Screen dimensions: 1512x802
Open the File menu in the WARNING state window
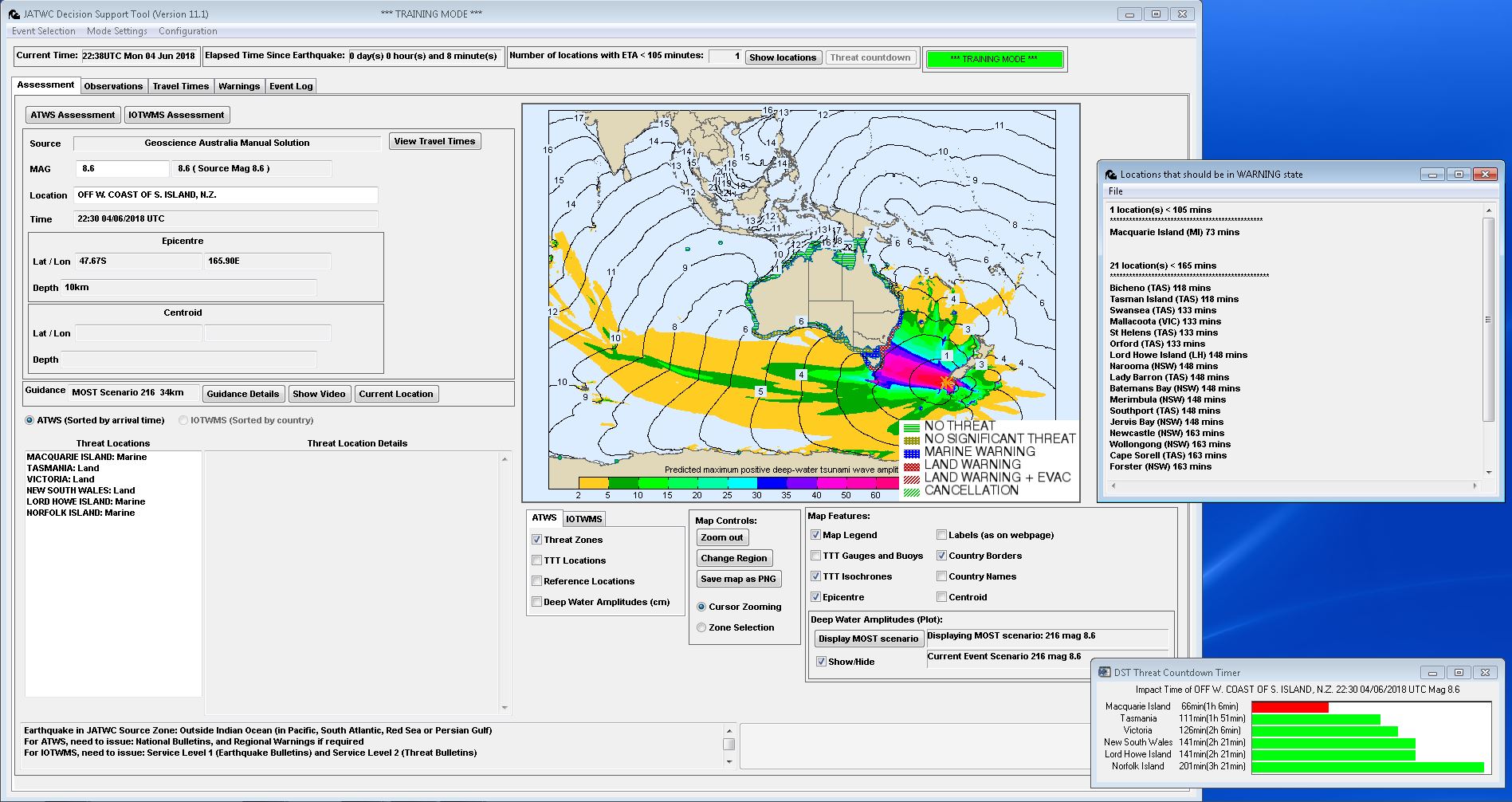click(x=1115, y=191)
